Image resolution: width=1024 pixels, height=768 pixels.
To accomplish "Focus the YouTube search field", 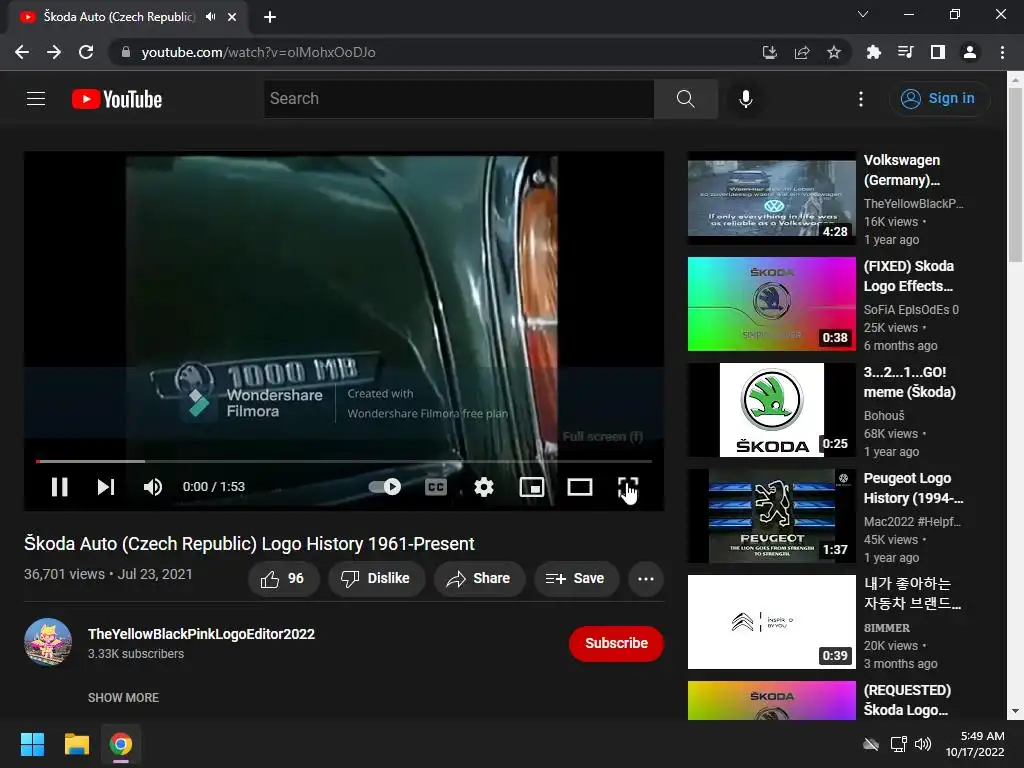I will click(x=459, y=99).
